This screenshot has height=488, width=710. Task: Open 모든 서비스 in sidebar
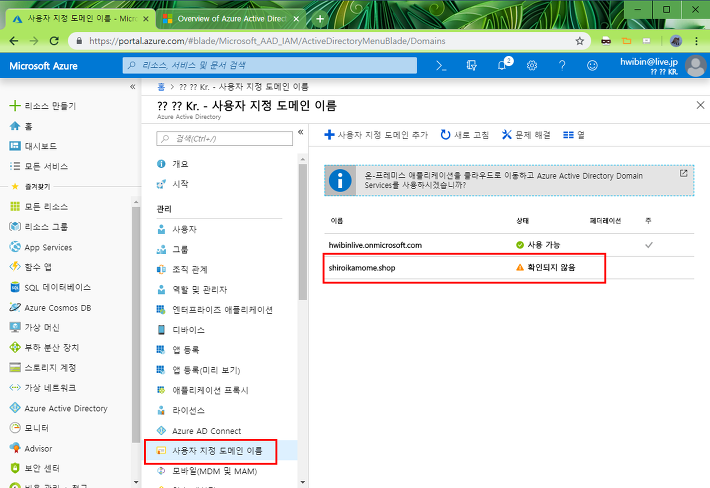tap(39, 167)
